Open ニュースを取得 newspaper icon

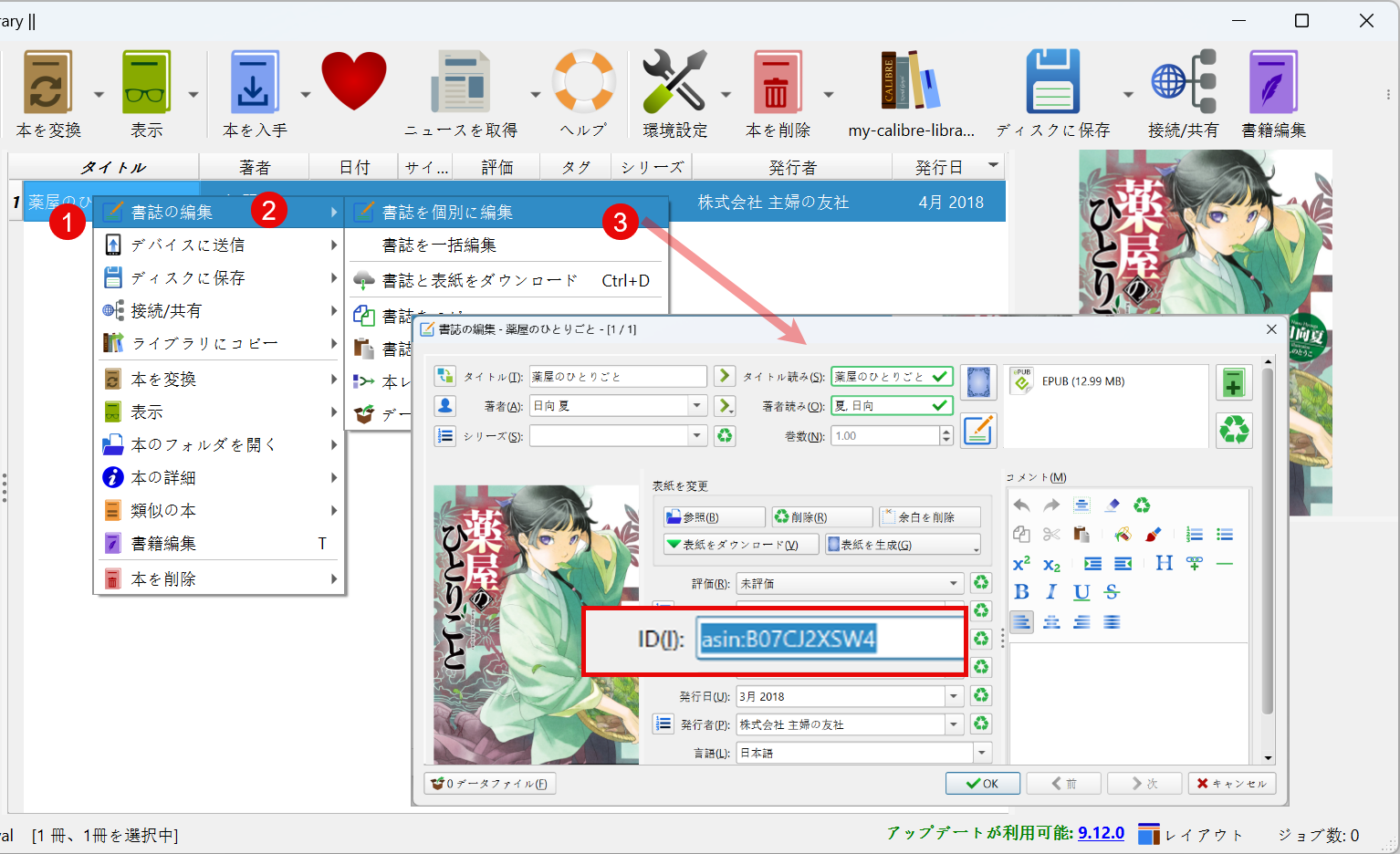460,82
